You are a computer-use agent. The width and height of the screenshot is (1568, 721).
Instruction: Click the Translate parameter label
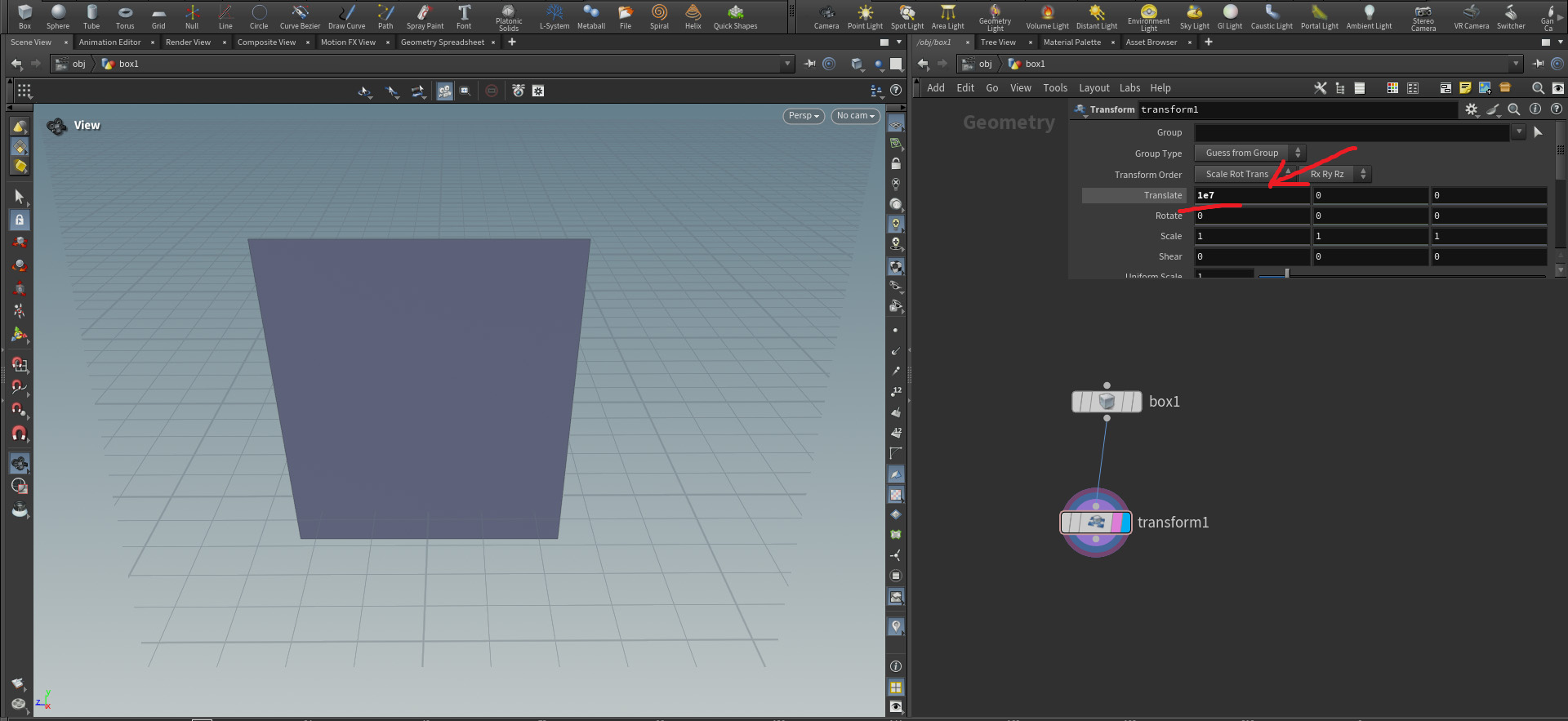point(1162,195)
